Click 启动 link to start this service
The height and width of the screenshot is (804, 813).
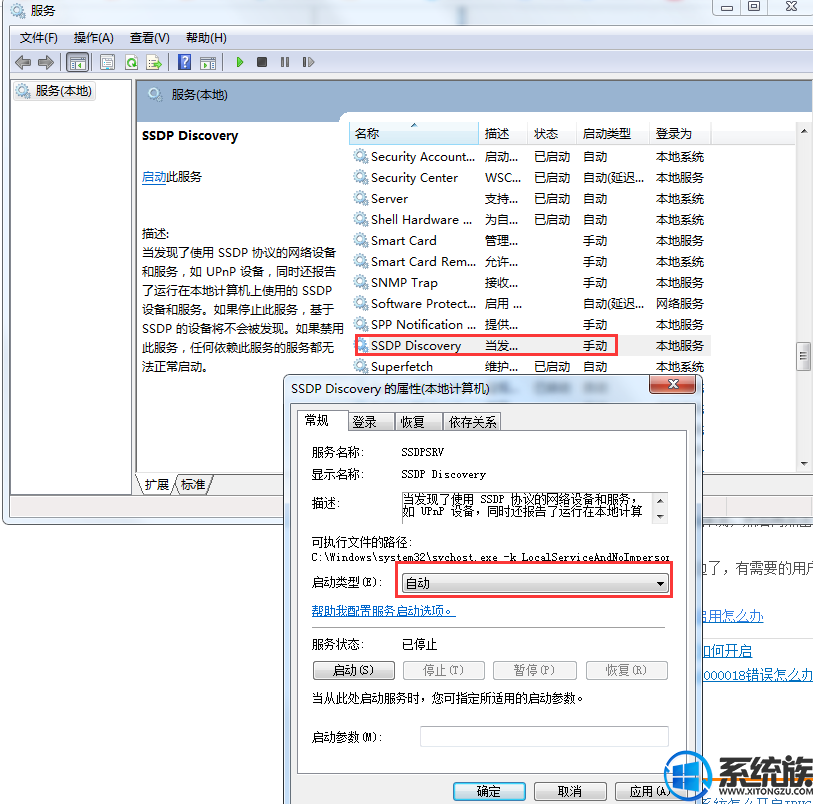click(153, 177)
